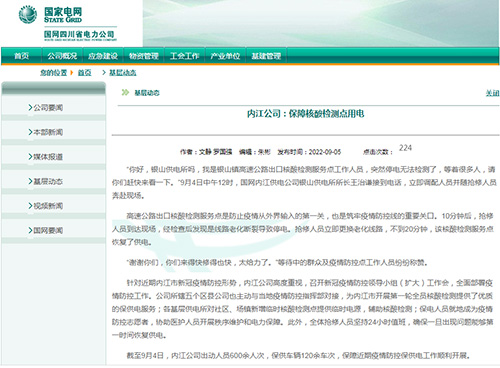This screenshot has width=500, height=368.
Task: Open the 工会工作 nav item
Action: (x=184, y=56)
